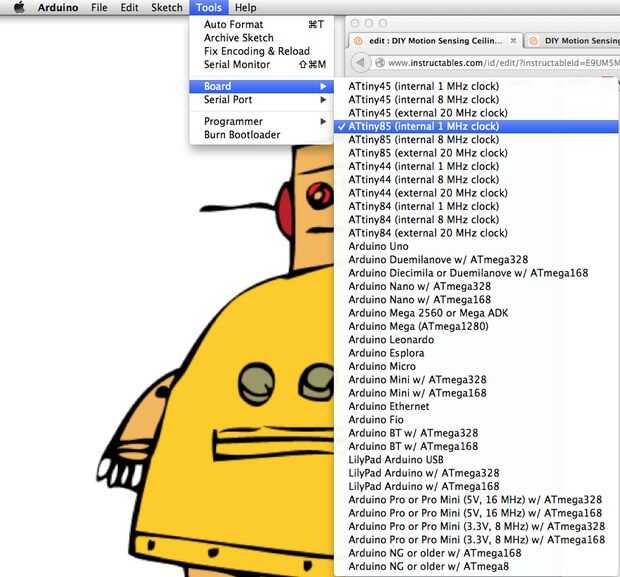
Task: Open the Help menu
Action: tap(245, 8)
